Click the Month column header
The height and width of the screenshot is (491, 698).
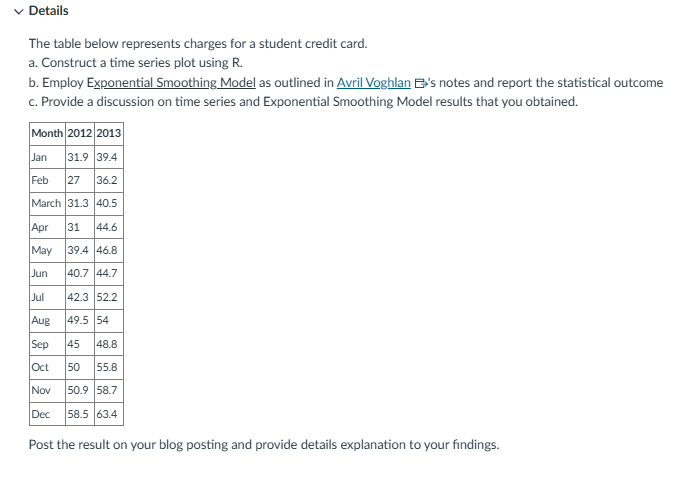point(47,134)
